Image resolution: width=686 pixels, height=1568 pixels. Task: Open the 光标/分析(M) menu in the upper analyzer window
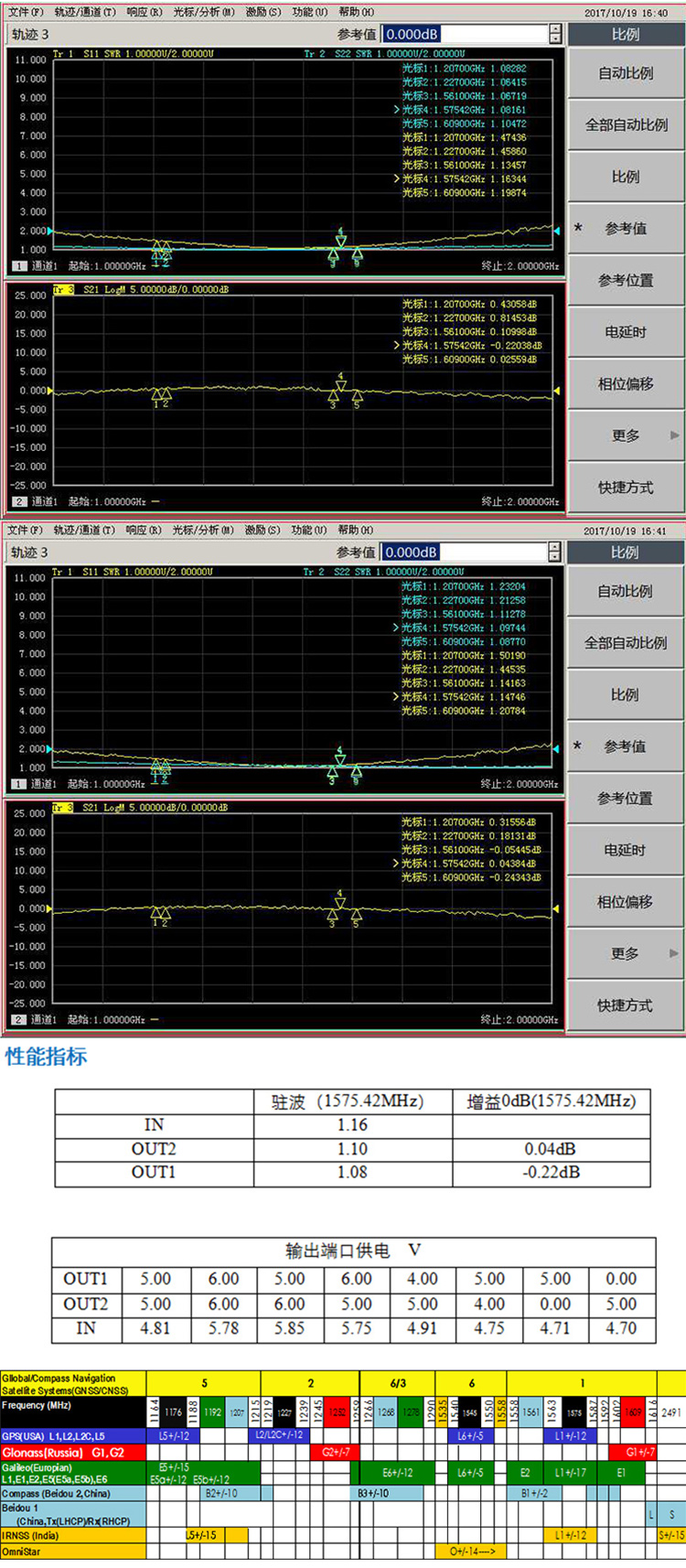click(x=203, y=12)
